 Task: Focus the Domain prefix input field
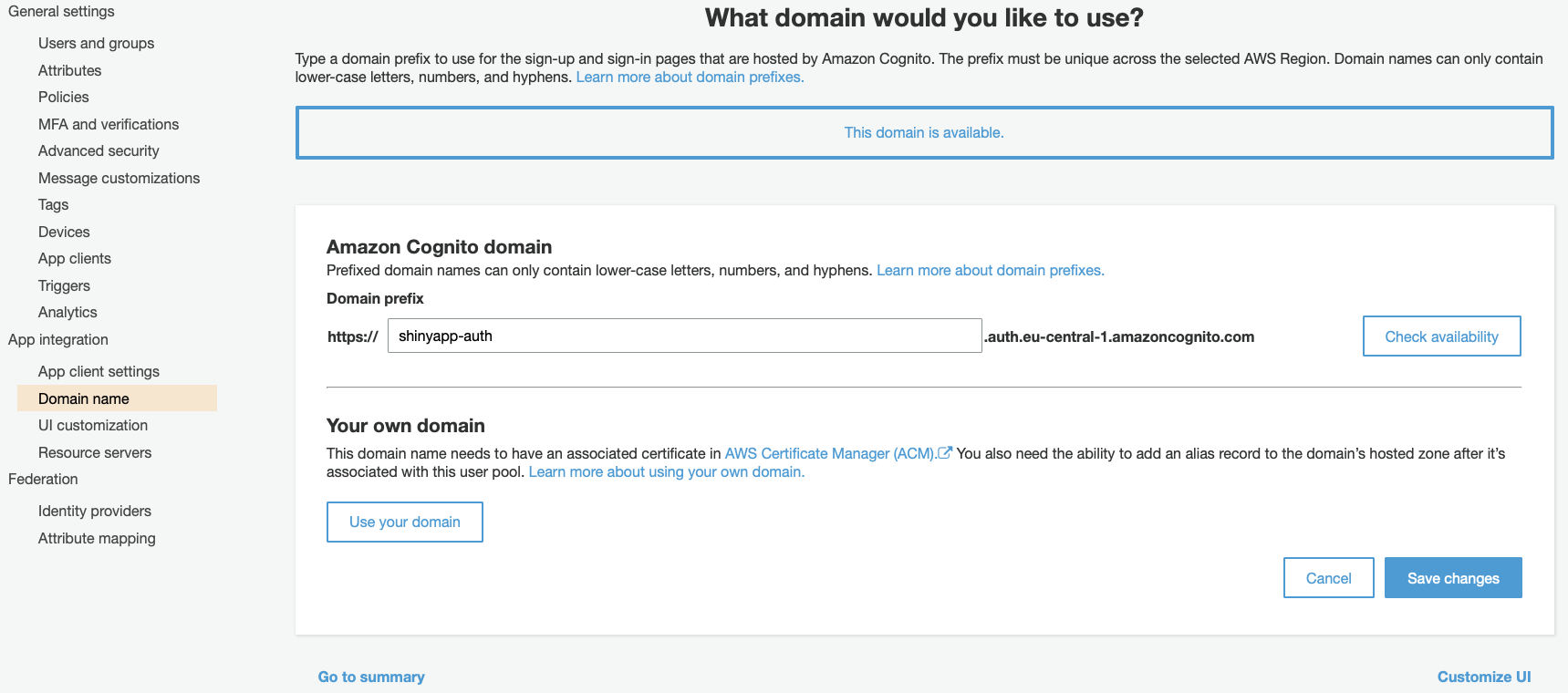coord(684,336)
